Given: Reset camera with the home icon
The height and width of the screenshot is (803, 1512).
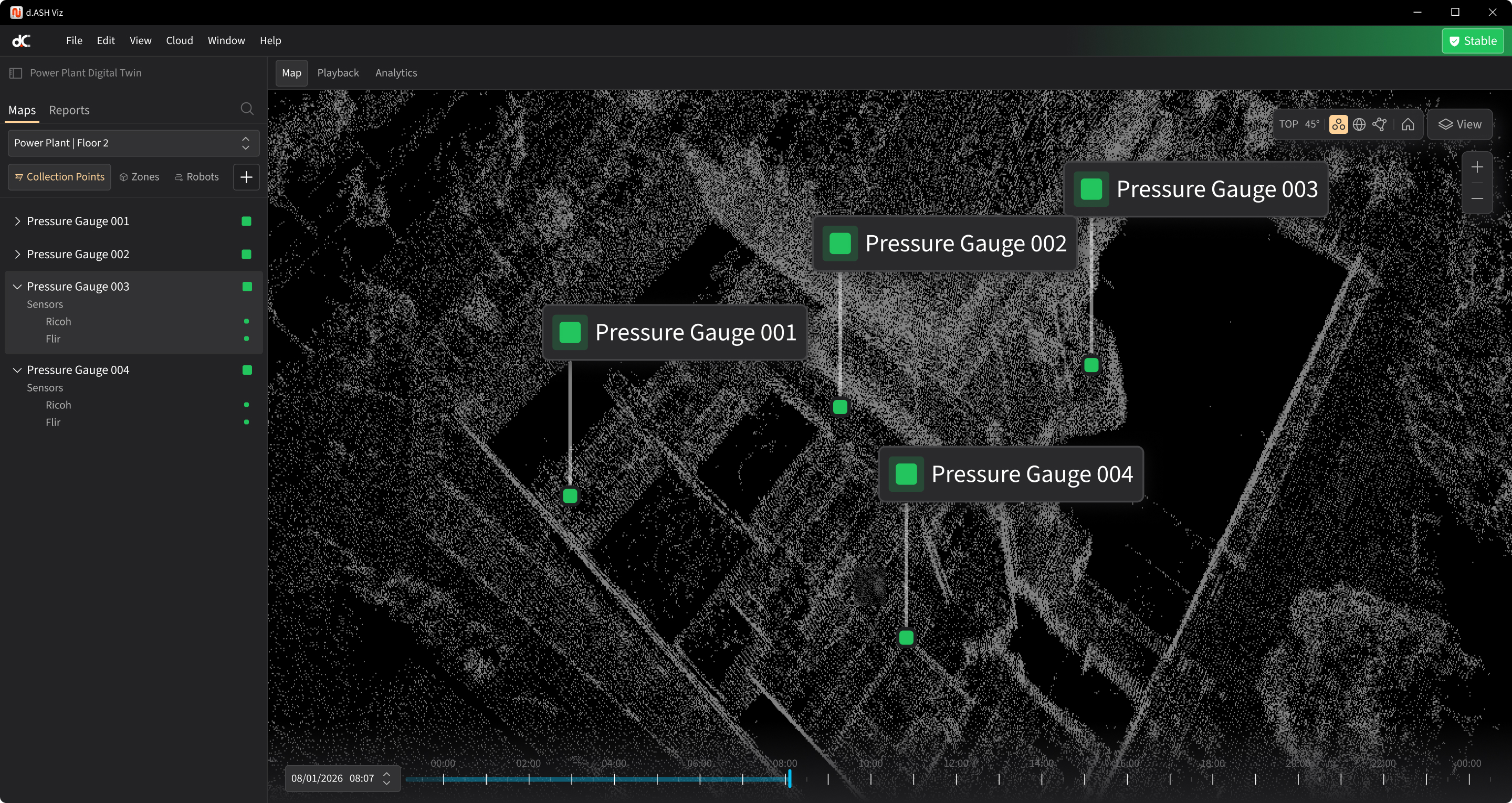Looking at the screenshot, I should click(1408, 124).
